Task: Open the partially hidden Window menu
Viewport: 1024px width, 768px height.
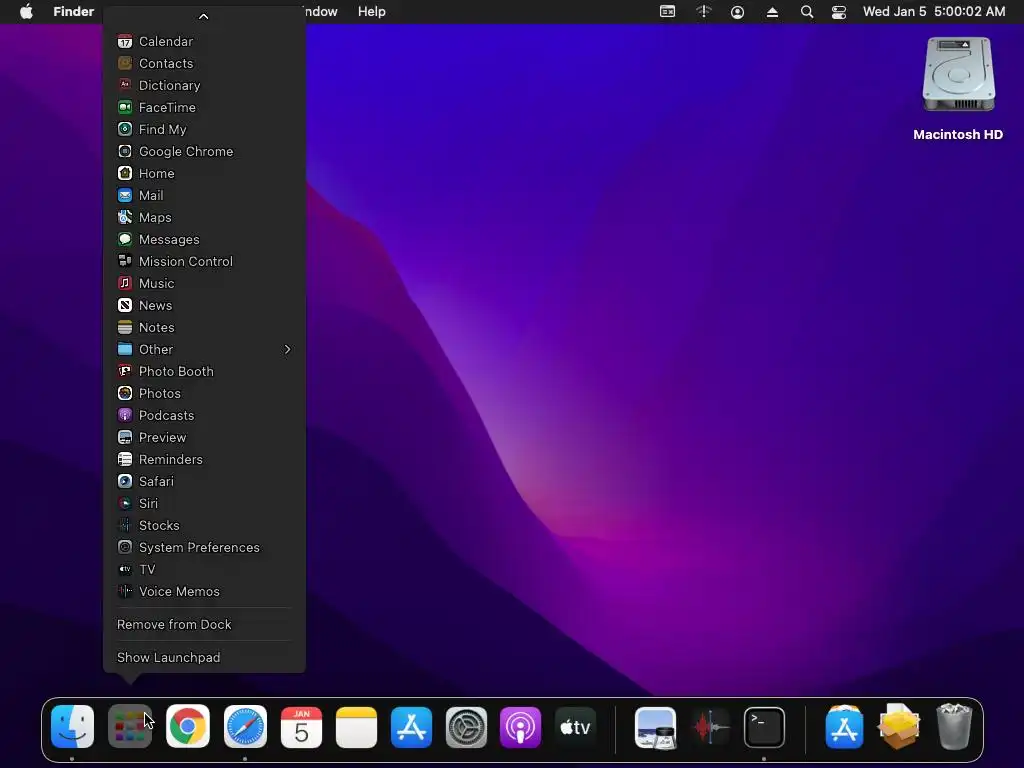Action: pos(322,12)
